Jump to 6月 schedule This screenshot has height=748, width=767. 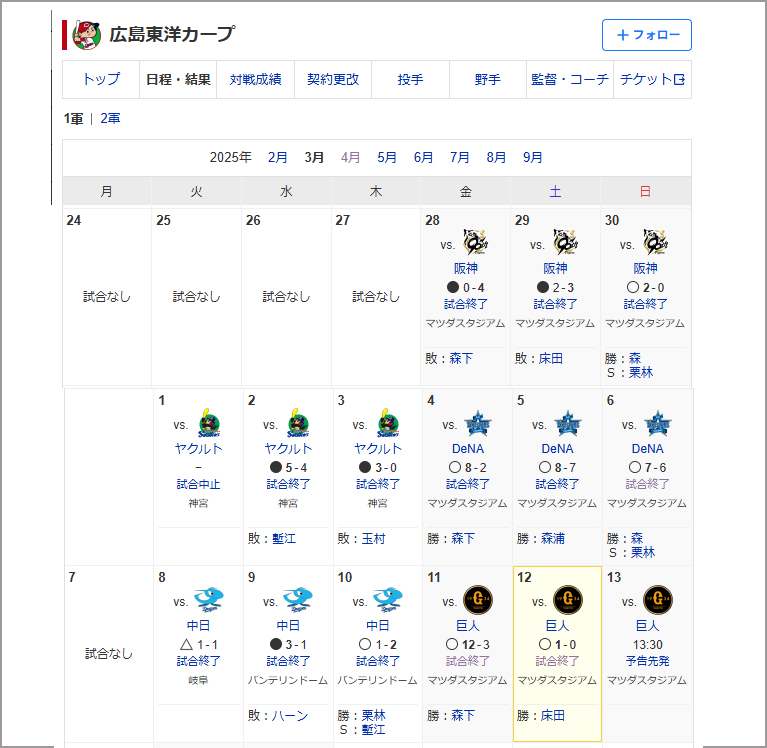423,157
